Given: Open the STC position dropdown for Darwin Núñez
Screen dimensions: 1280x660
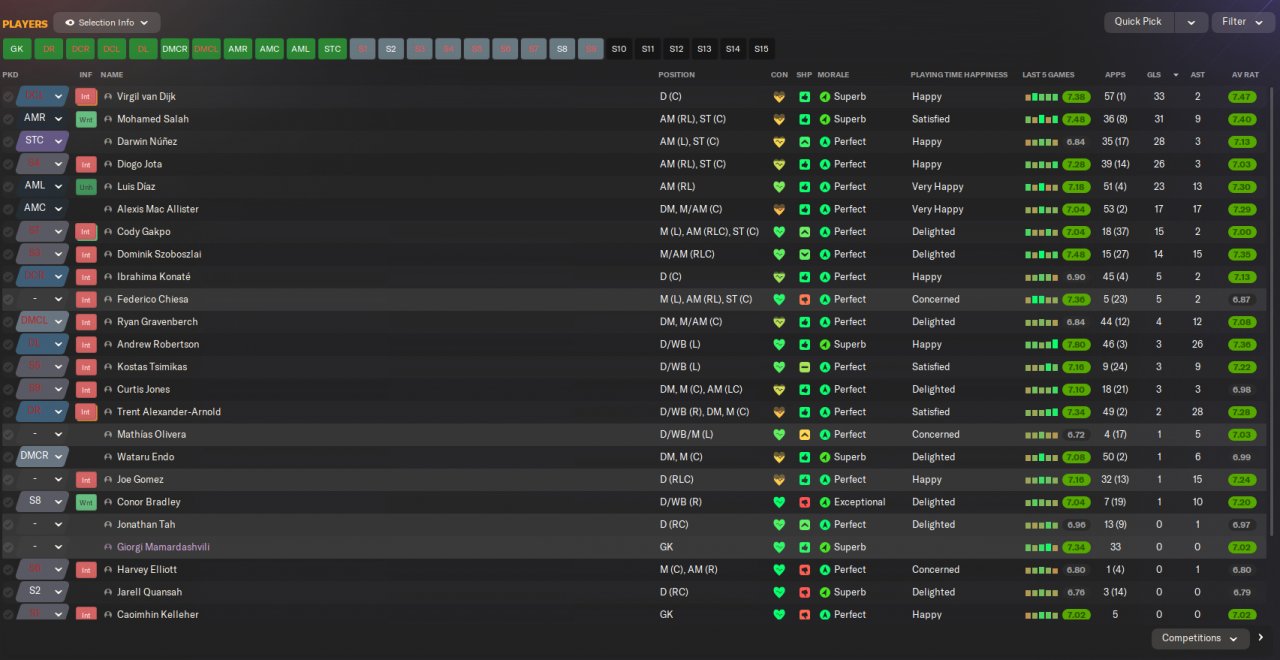Looking at the screenshot, I should [42, 142].
